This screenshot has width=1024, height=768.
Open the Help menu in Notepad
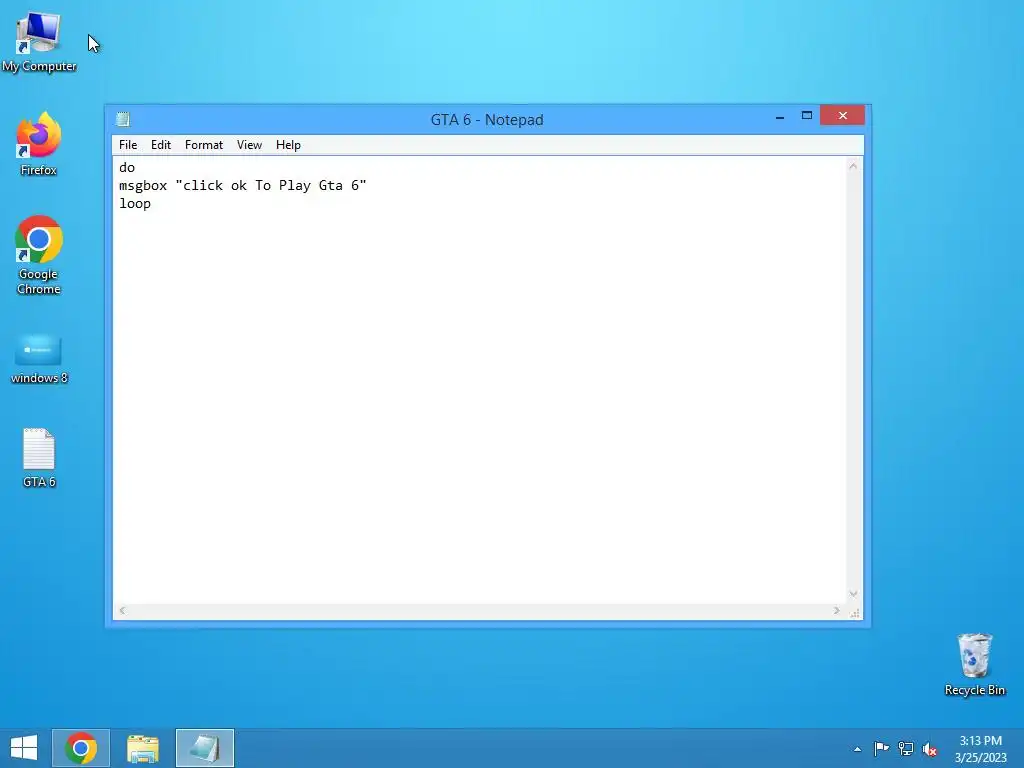tap(288, 145)
